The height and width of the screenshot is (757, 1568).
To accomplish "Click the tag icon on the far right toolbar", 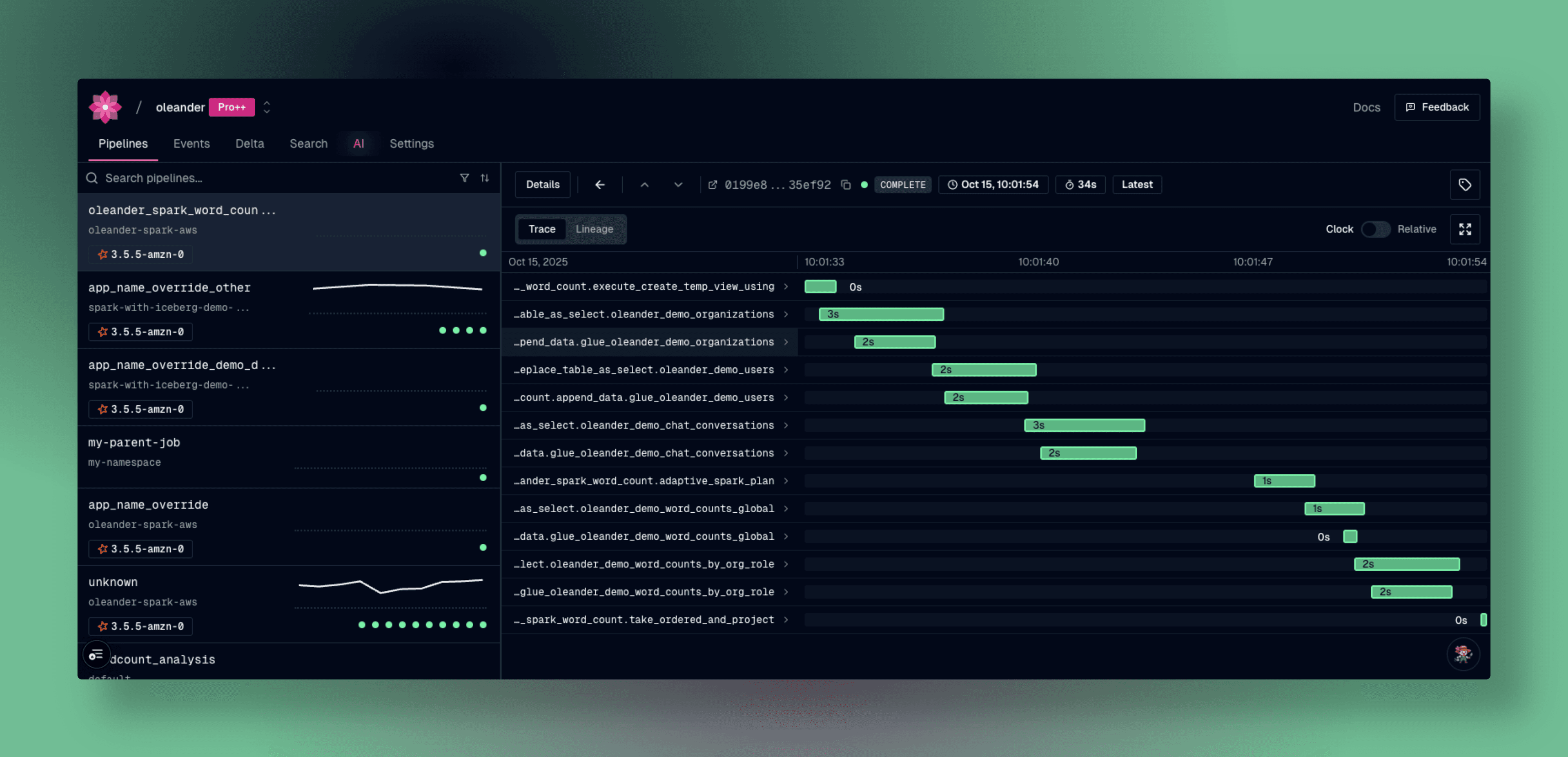I will 1465,185.
